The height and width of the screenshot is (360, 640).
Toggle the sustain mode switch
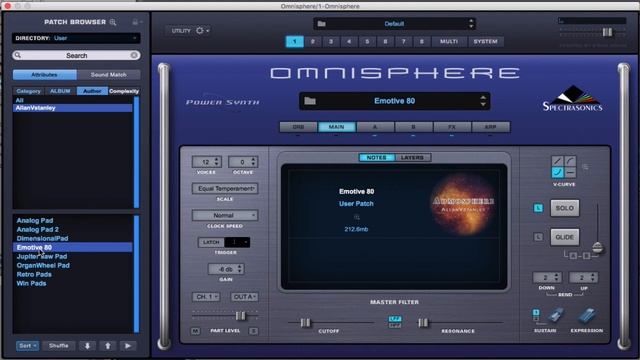pos(536,315)
